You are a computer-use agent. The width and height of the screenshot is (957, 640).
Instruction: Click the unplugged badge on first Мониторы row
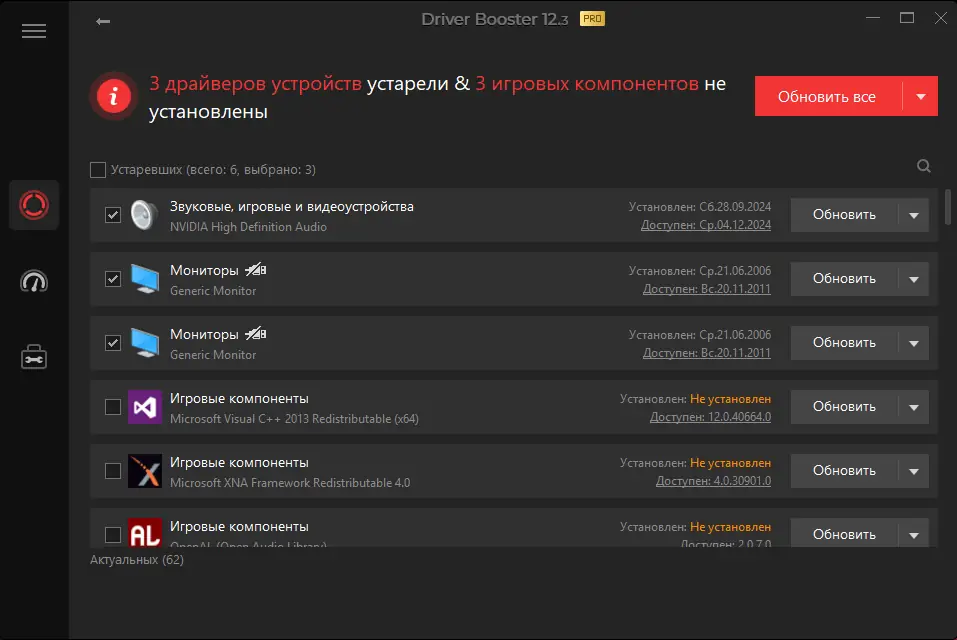tap(256, 269)
